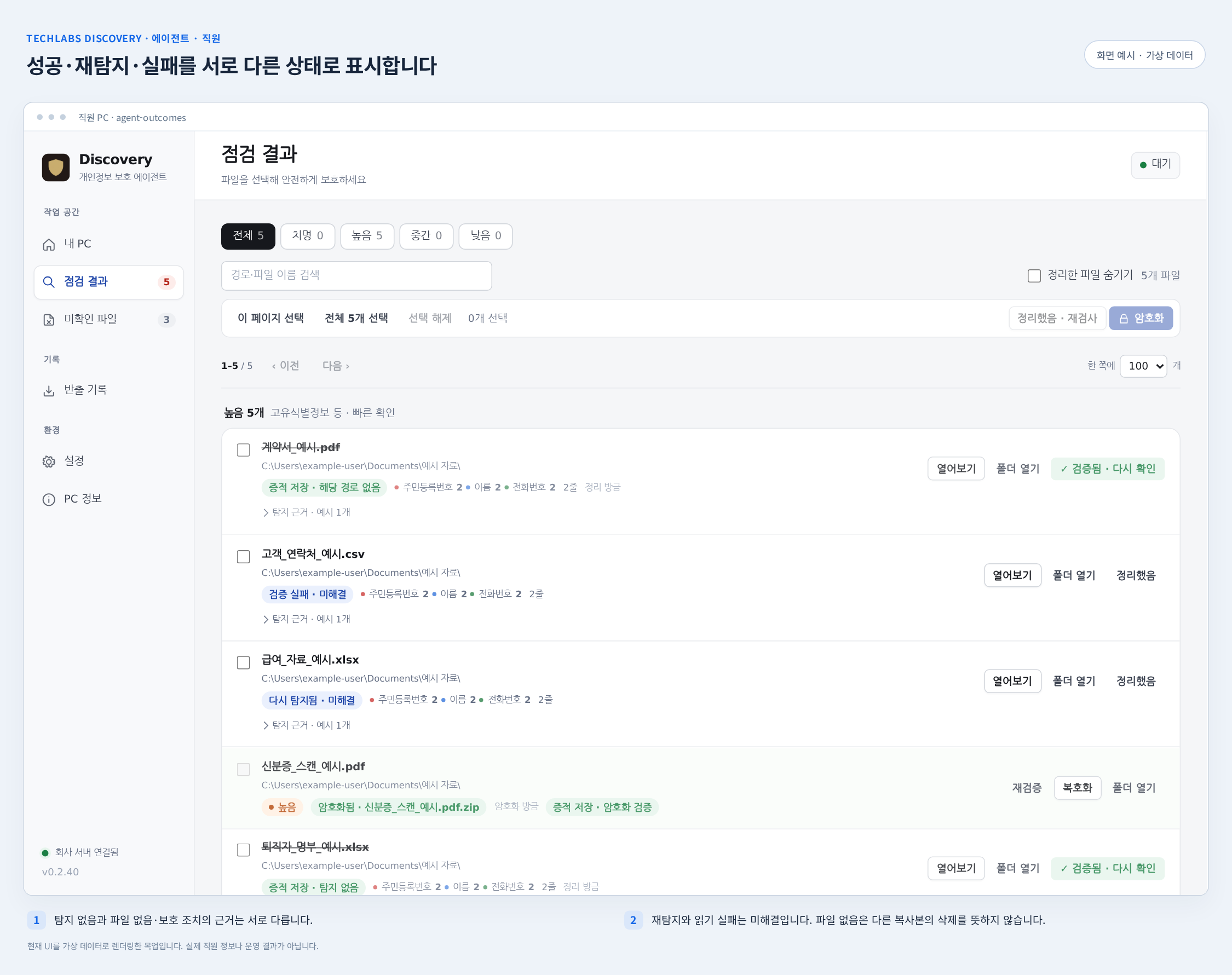1232x975 pixels.
Task: Click the gear icon beside 설정
Action: click(x=49, y=461)
